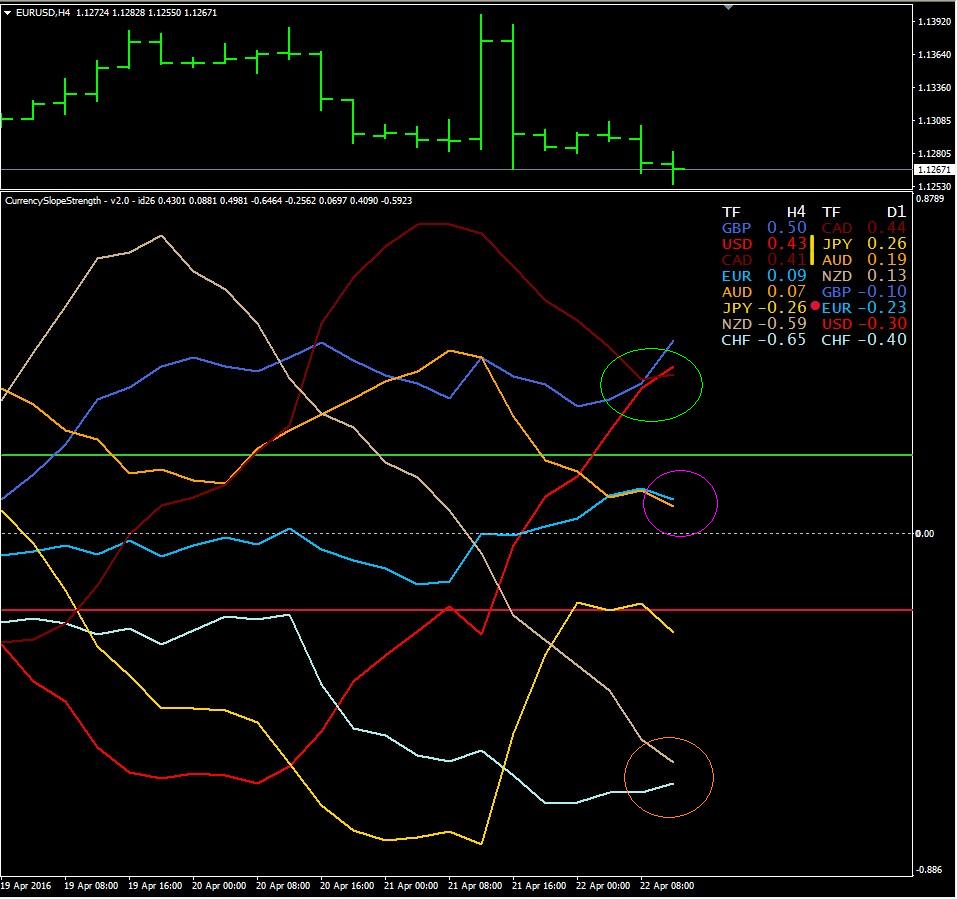957x899 pixels.
Task: Click the NZD D1 value 0.13
Action: (x=887, y=275)
